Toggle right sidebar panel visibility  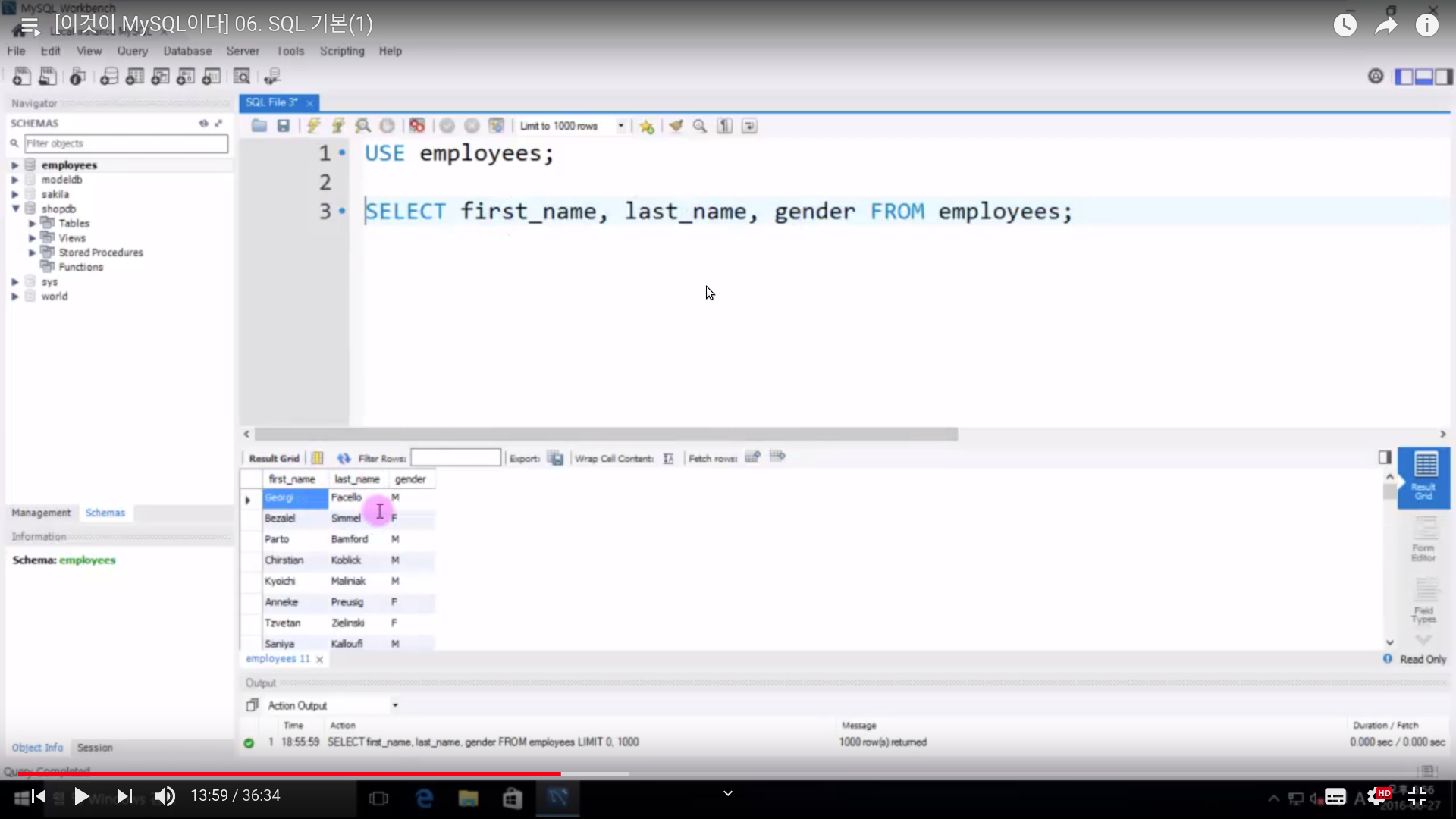click(x=1444, y=77)
